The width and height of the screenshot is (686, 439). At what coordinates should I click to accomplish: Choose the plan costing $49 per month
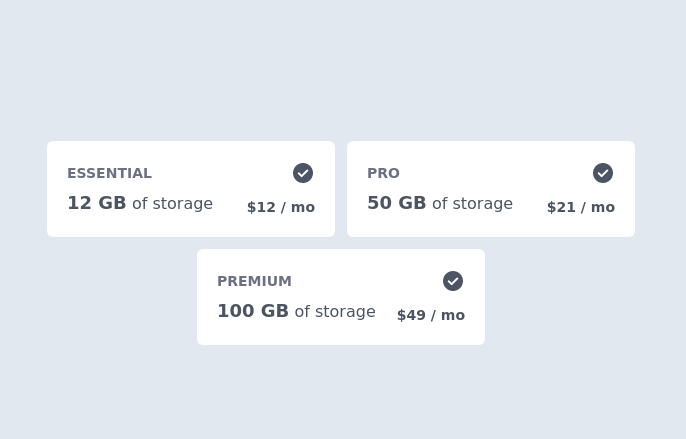(341, 297)
